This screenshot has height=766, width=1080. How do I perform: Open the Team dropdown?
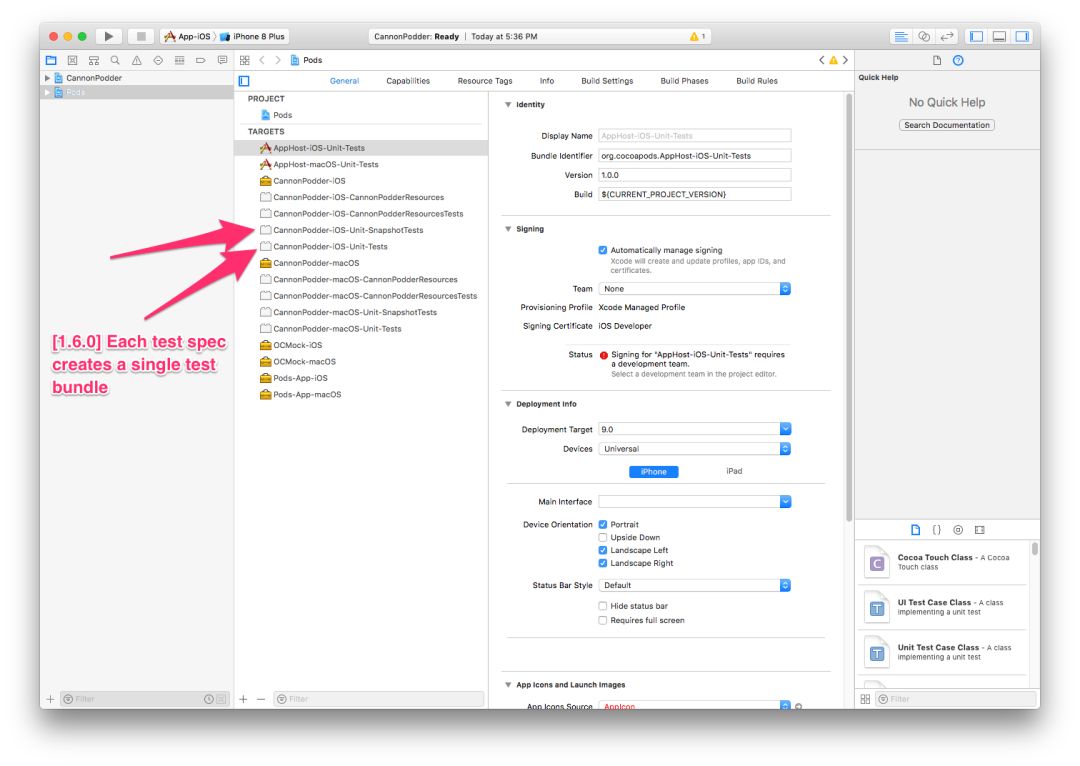(x=695, y=289)
